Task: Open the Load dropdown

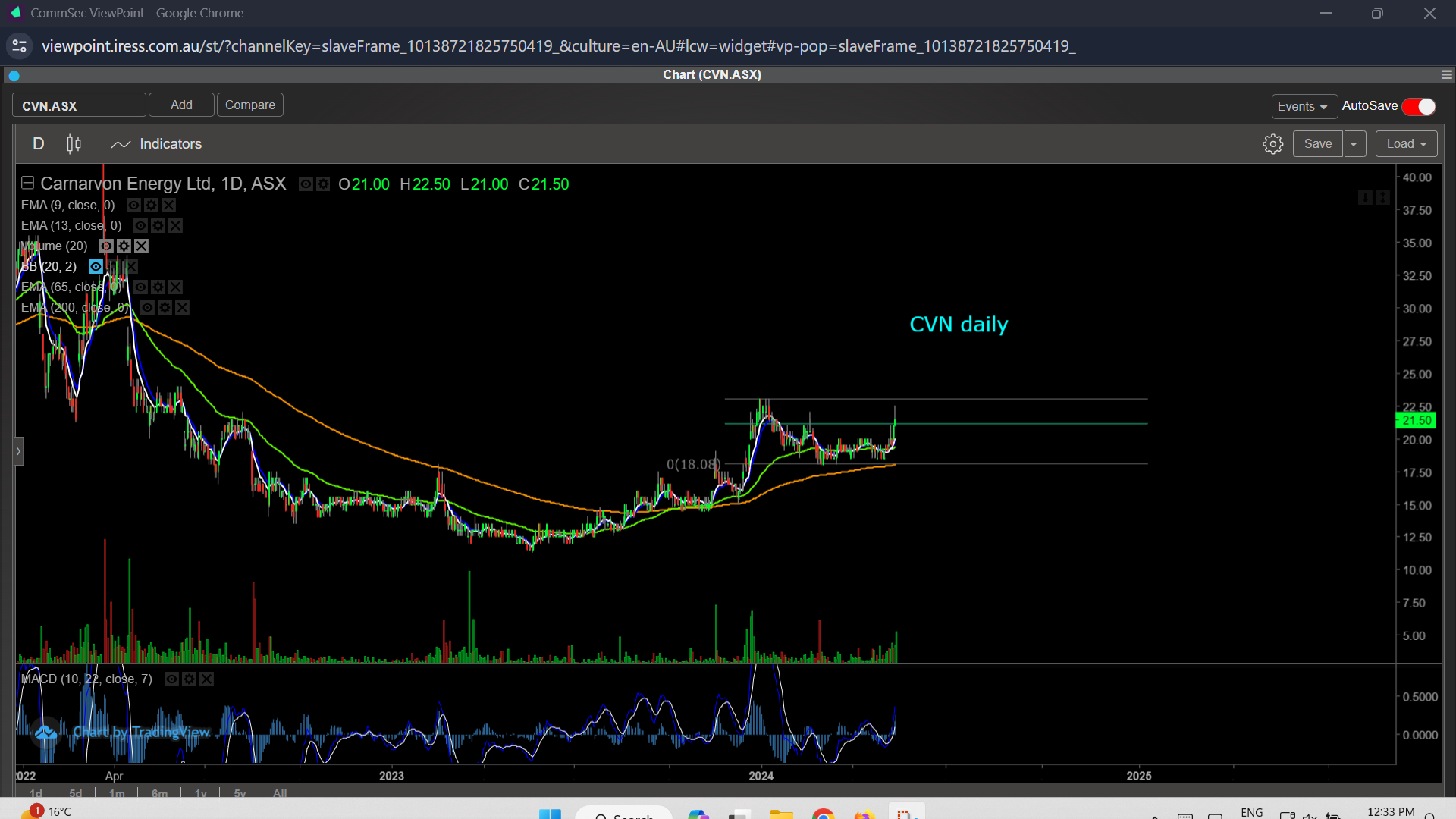Action: click(x=1406, y=144)
